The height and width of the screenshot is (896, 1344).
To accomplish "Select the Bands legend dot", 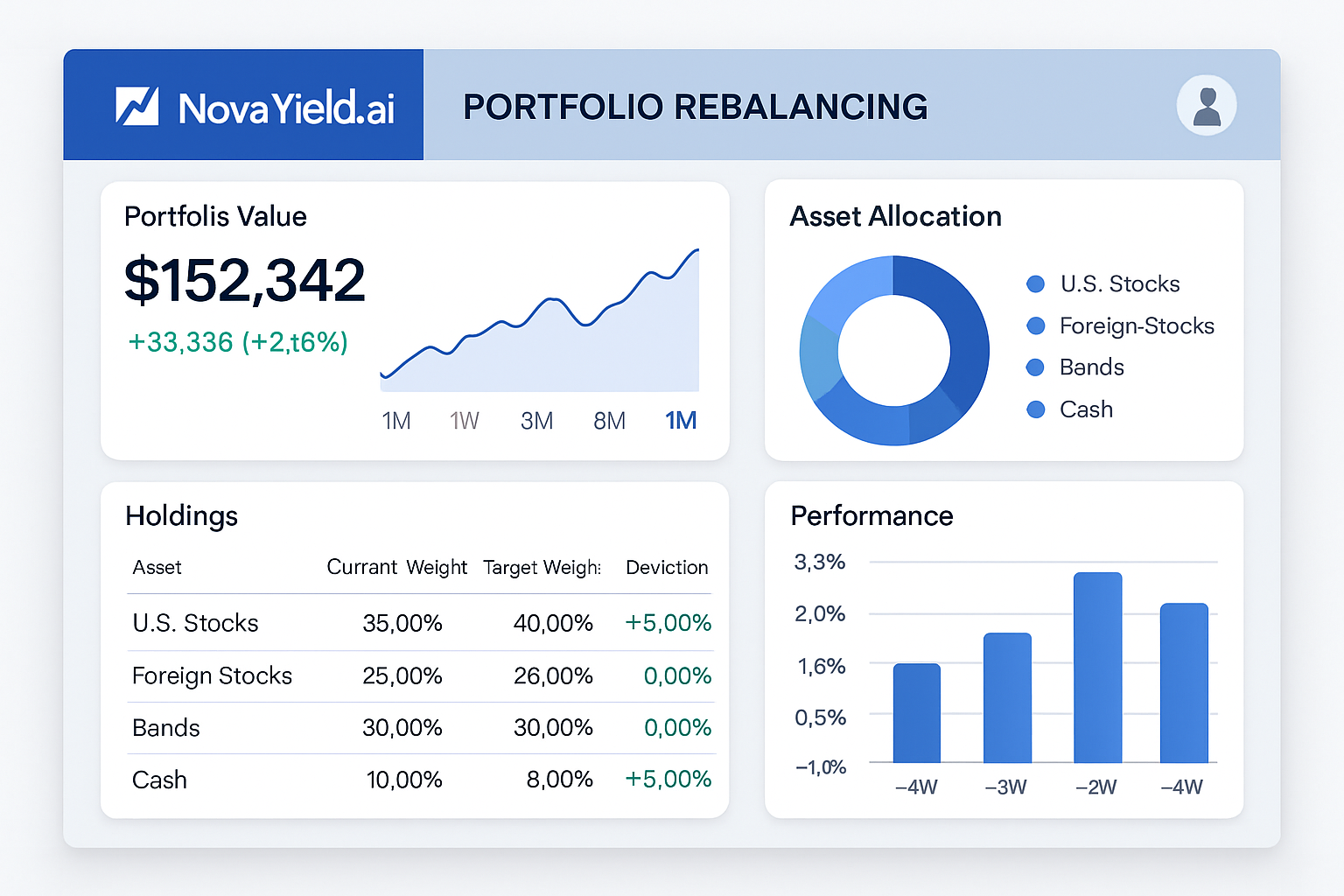I will coord(1035,367).
